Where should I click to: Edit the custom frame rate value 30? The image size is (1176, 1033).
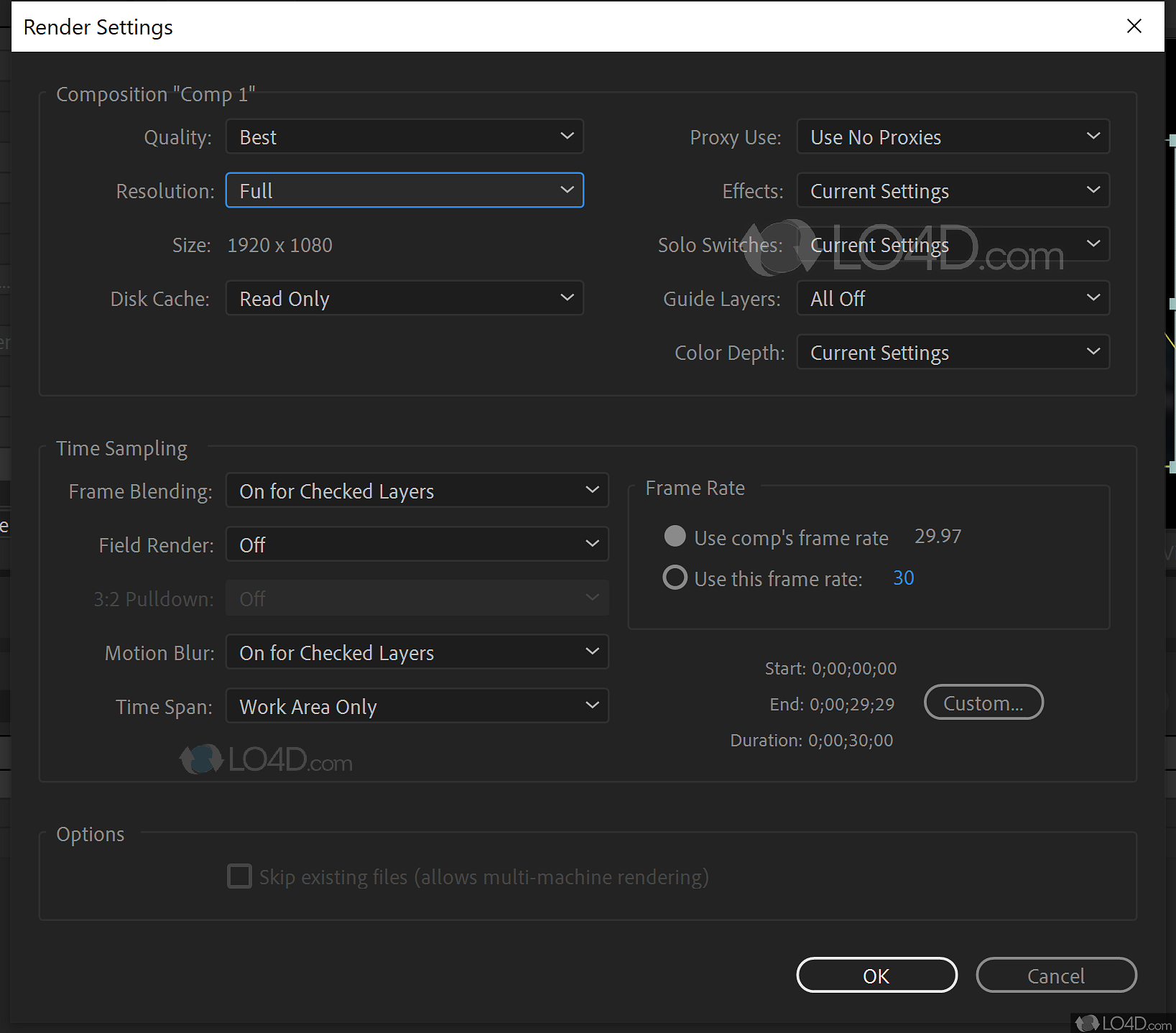point(903,578)
